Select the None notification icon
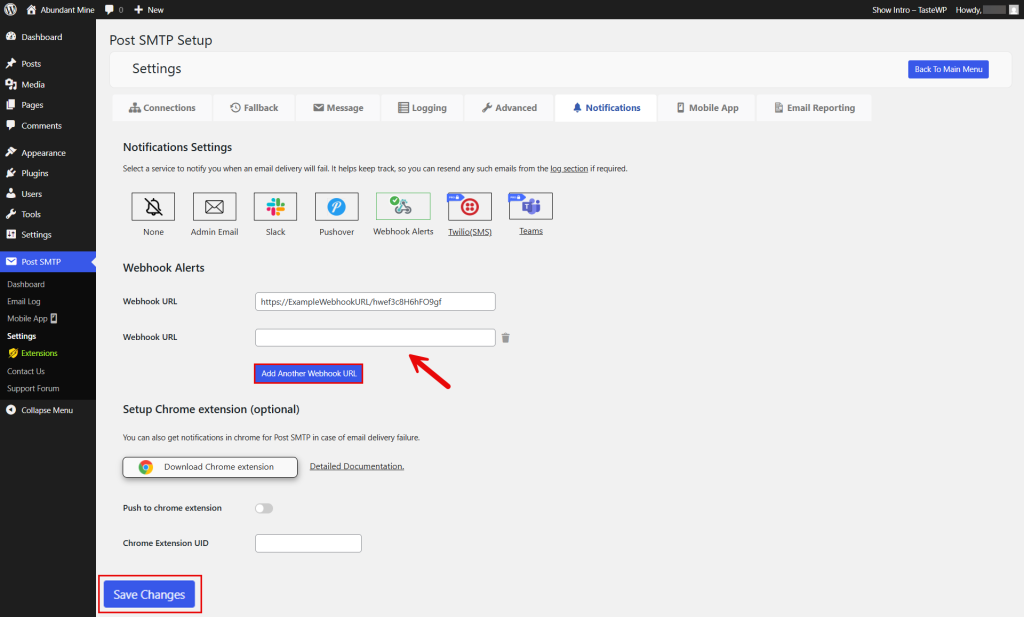The image size is (1024, 617). pyautogui.click(x=153, y=207)
